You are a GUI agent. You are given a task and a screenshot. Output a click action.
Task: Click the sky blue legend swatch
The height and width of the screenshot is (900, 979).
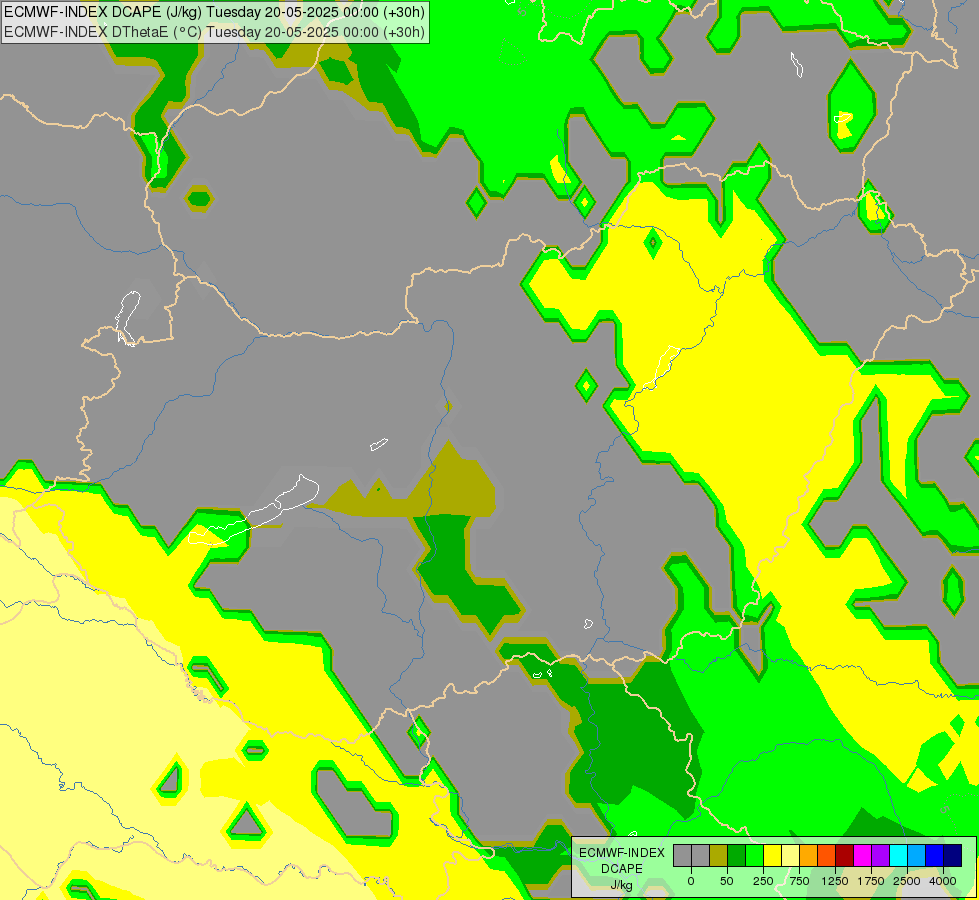916,855
